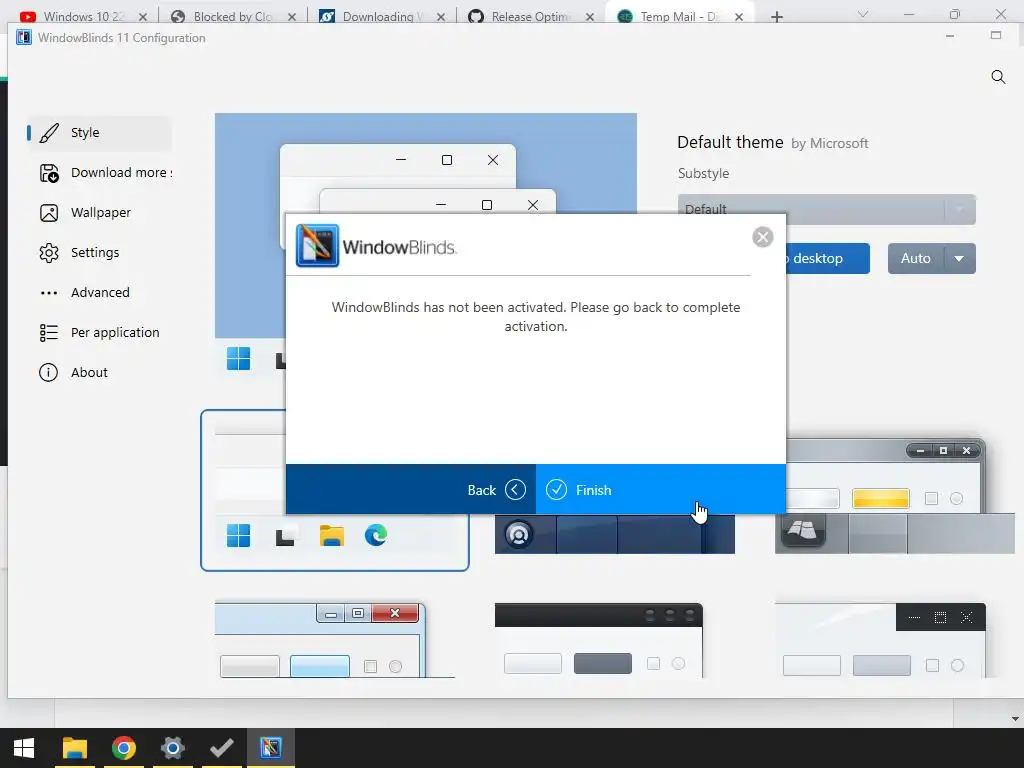The width and height of the screenshot is (1024, 768).
Task: Click the WindowBlinds taskbar icon
Action: pos(270,748)
